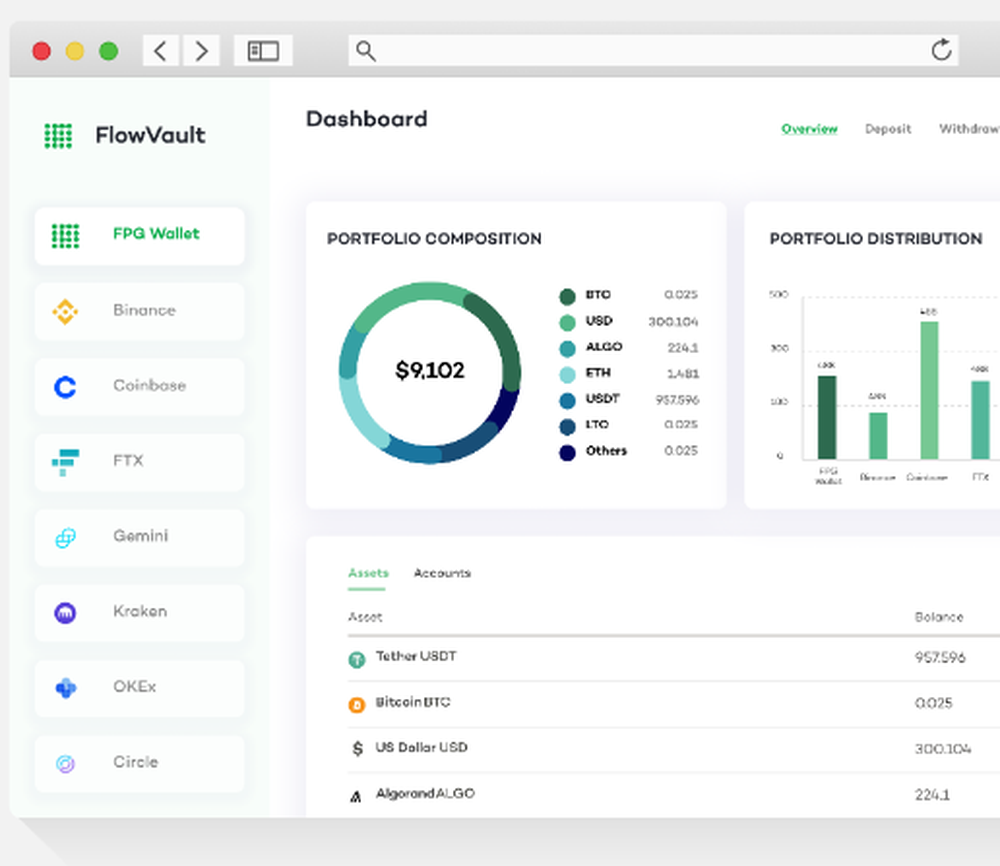Select the Assets tab
The image size is (1000, 866).
[x=368, y=573]
